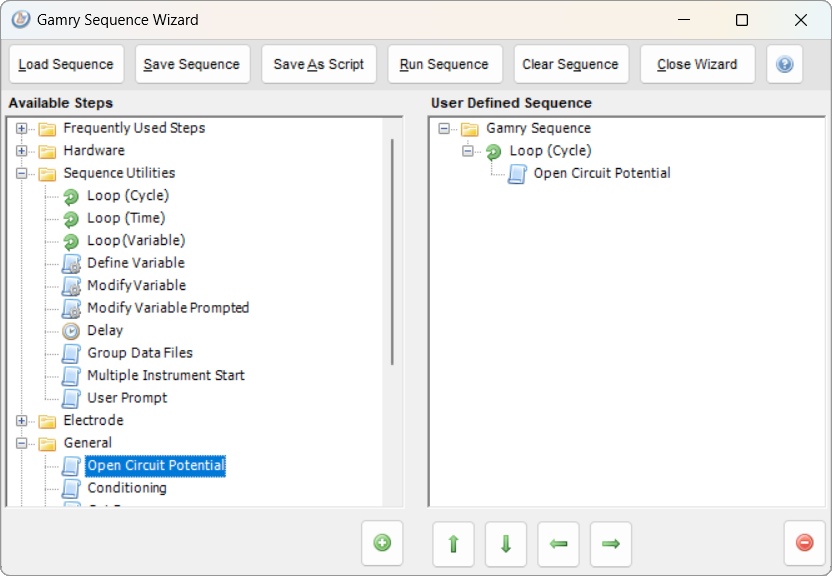Select Loop (Time) in Available Steps

[x=126, y=218]
